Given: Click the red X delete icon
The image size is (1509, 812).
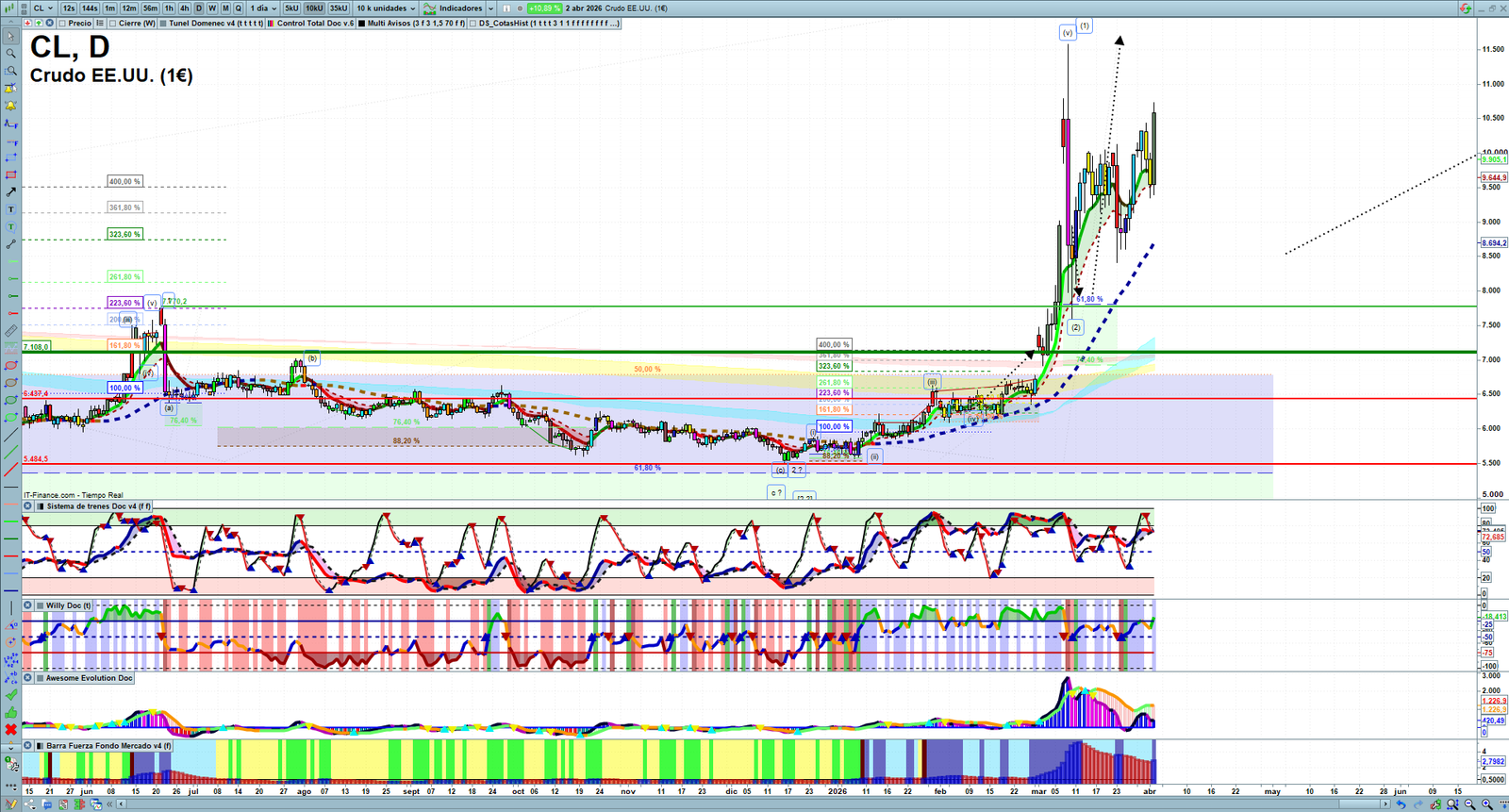Looking at the screenshot, I should 10,729.
